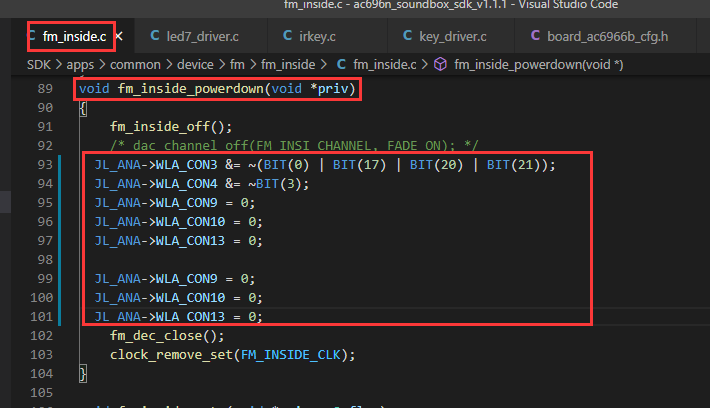Click line number 101 in the gutter
Image resolution: width=710 pixels, height=408 pixels.
point(42,317)
